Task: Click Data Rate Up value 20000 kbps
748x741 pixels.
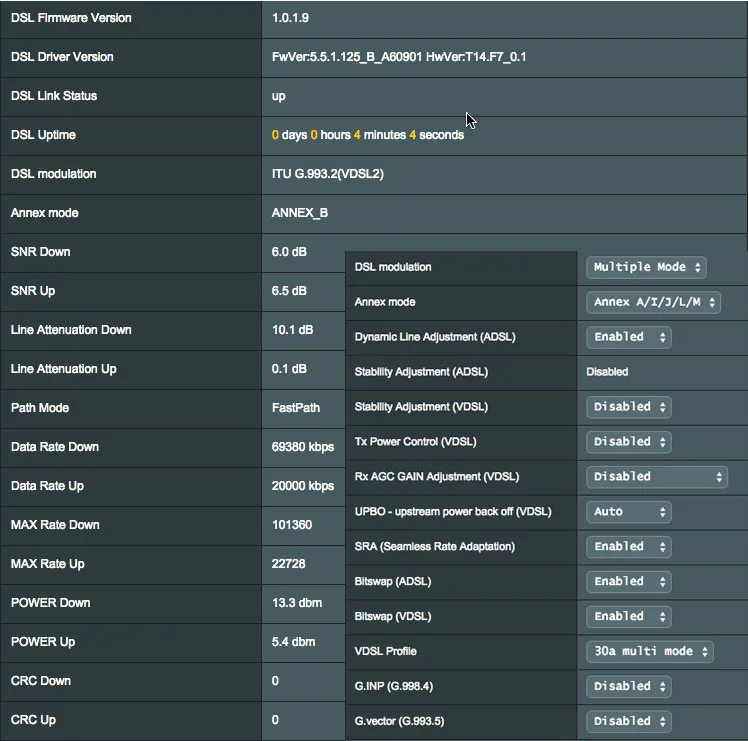Action: [302, 486]
